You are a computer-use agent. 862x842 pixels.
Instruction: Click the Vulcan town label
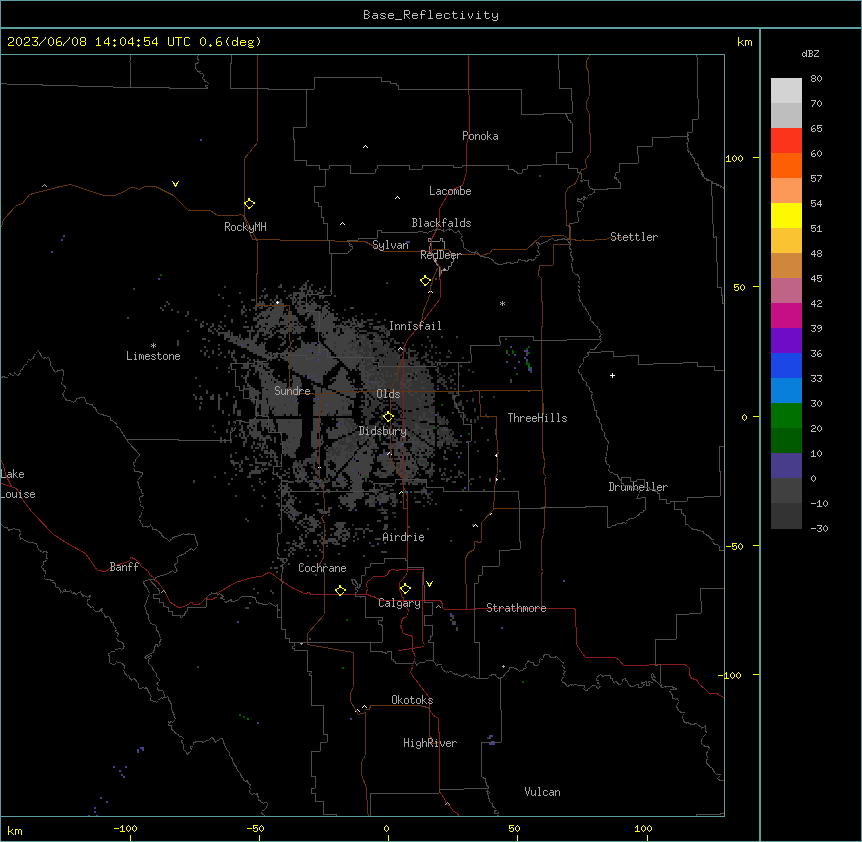[543, 792]
